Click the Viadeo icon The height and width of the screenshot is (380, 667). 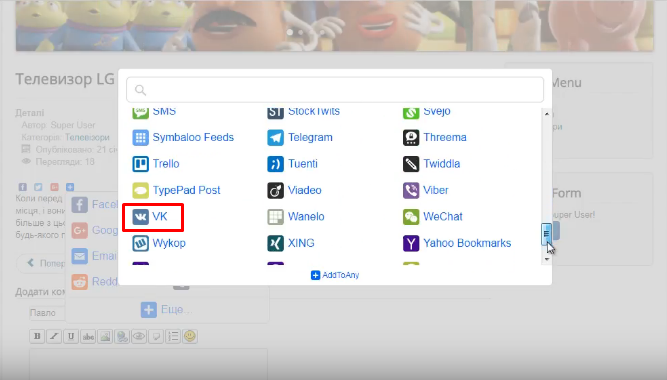coord(276,190)
